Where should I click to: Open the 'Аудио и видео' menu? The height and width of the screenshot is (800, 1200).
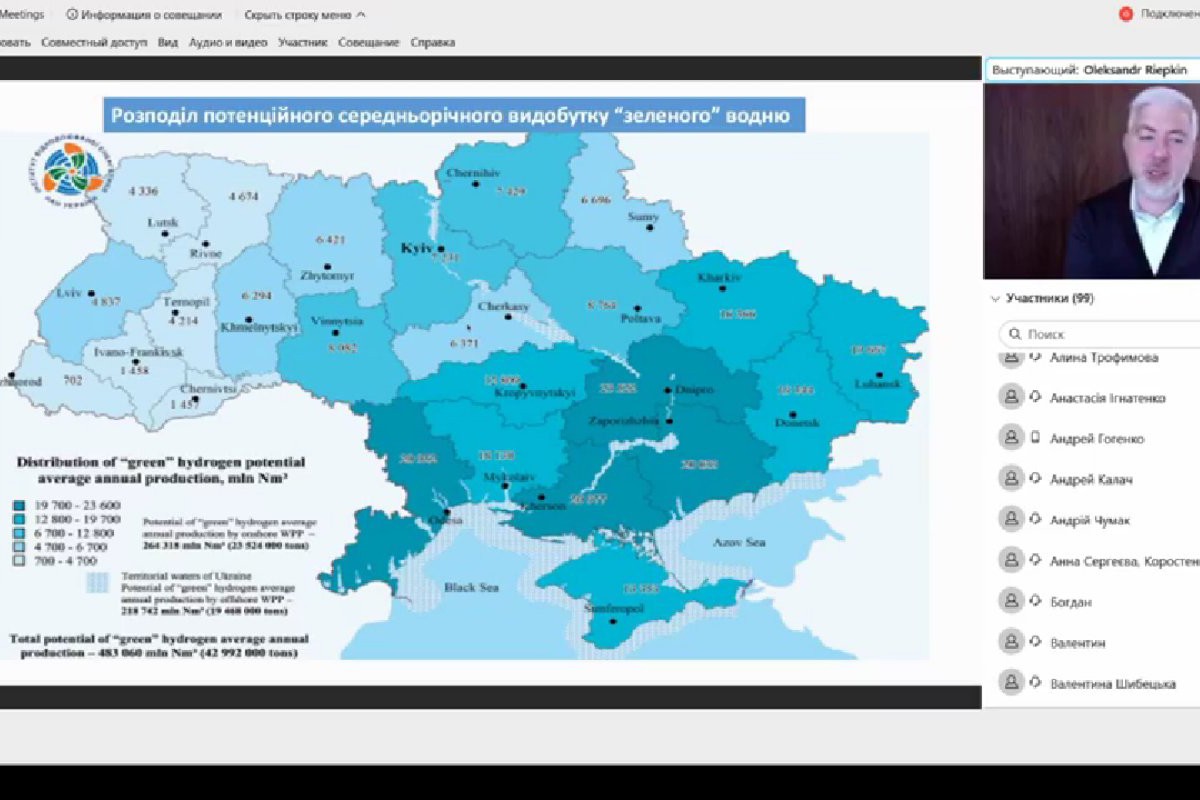click(x=228, y=42)
